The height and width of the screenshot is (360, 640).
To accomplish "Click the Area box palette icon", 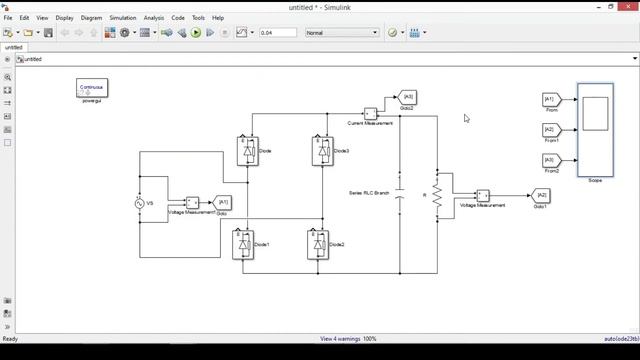I will (x=7, y=143).
